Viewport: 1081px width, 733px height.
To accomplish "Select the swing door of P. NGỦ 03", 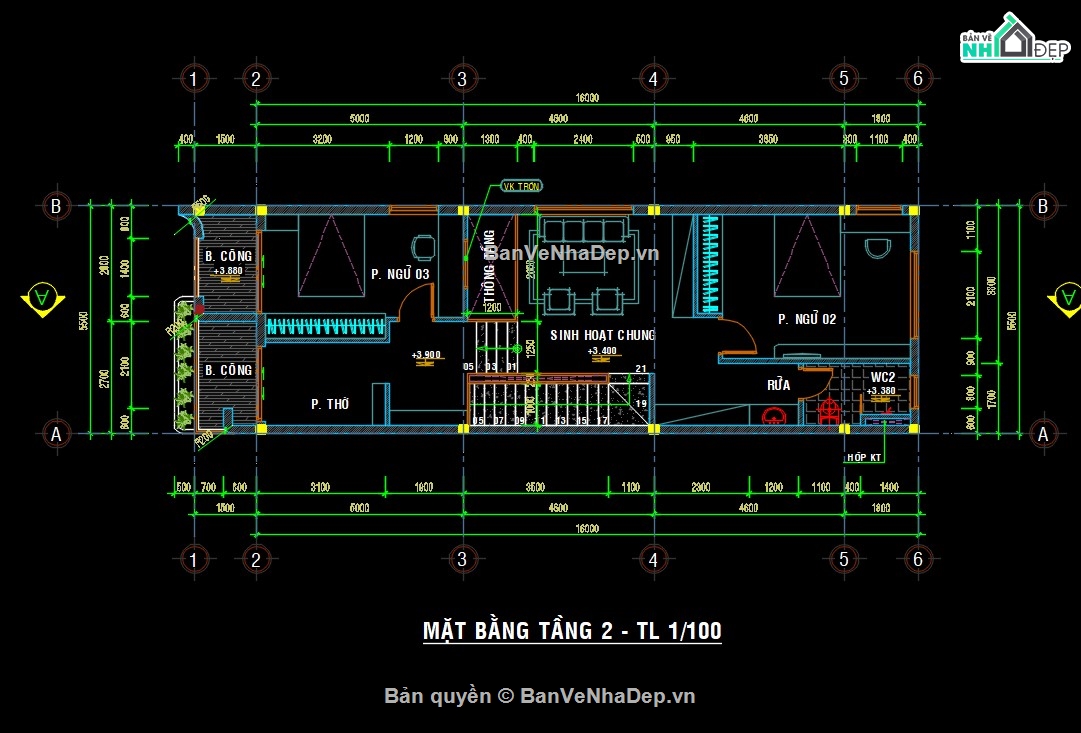I will tap(415, 302).
